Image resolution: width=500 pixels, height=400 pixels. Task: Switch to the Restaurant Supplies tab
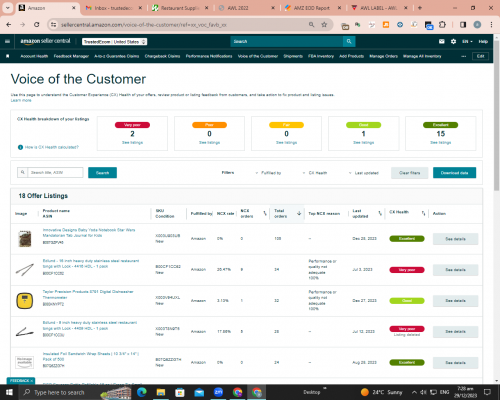180,8
